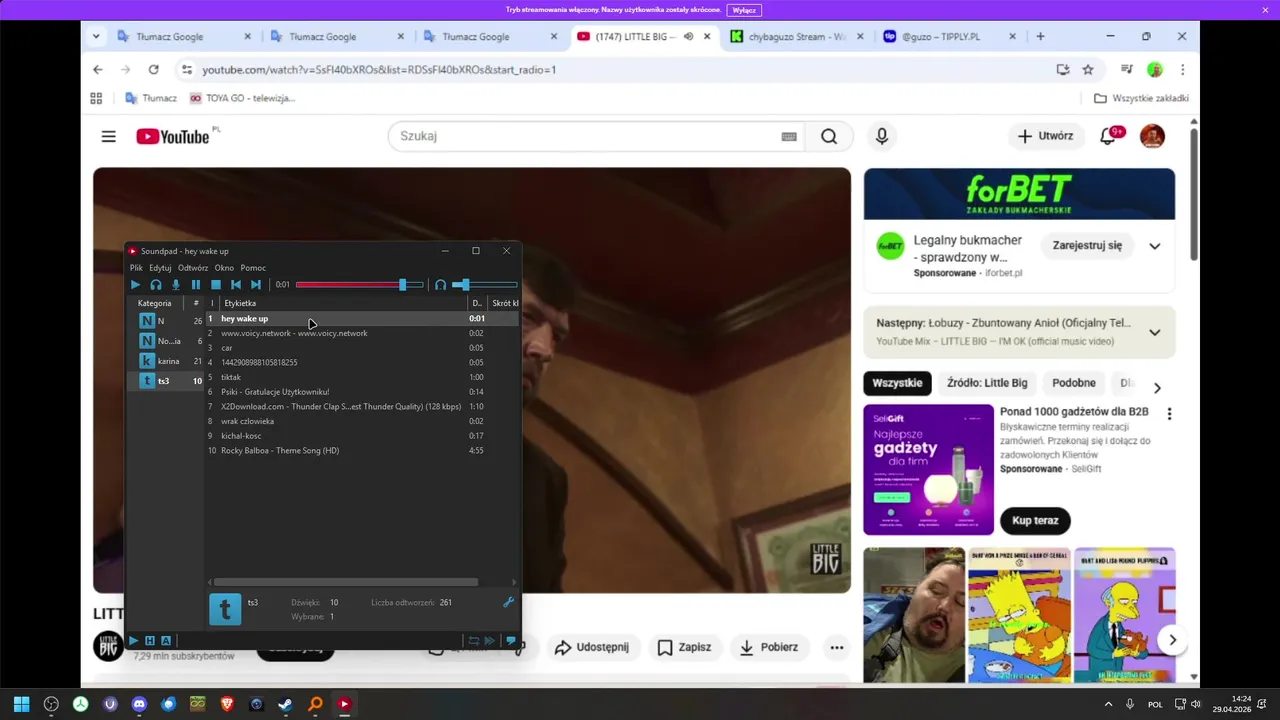Click Soundpad bottom bar play icon
Screen dimensions: 1280x720
tap(133, 641)
